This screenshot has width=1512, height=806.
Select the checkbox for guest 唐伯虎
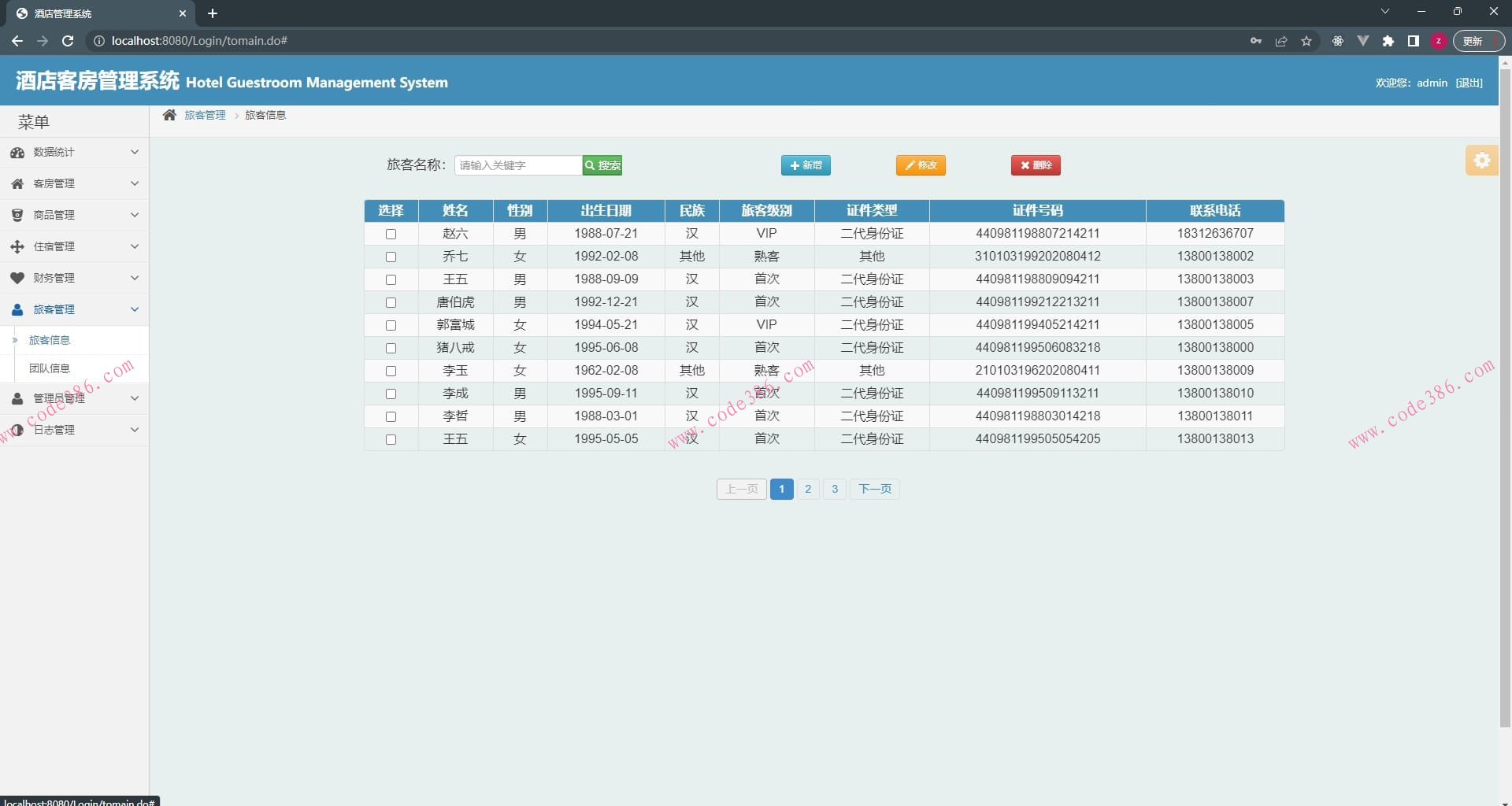tap(391, 303)
